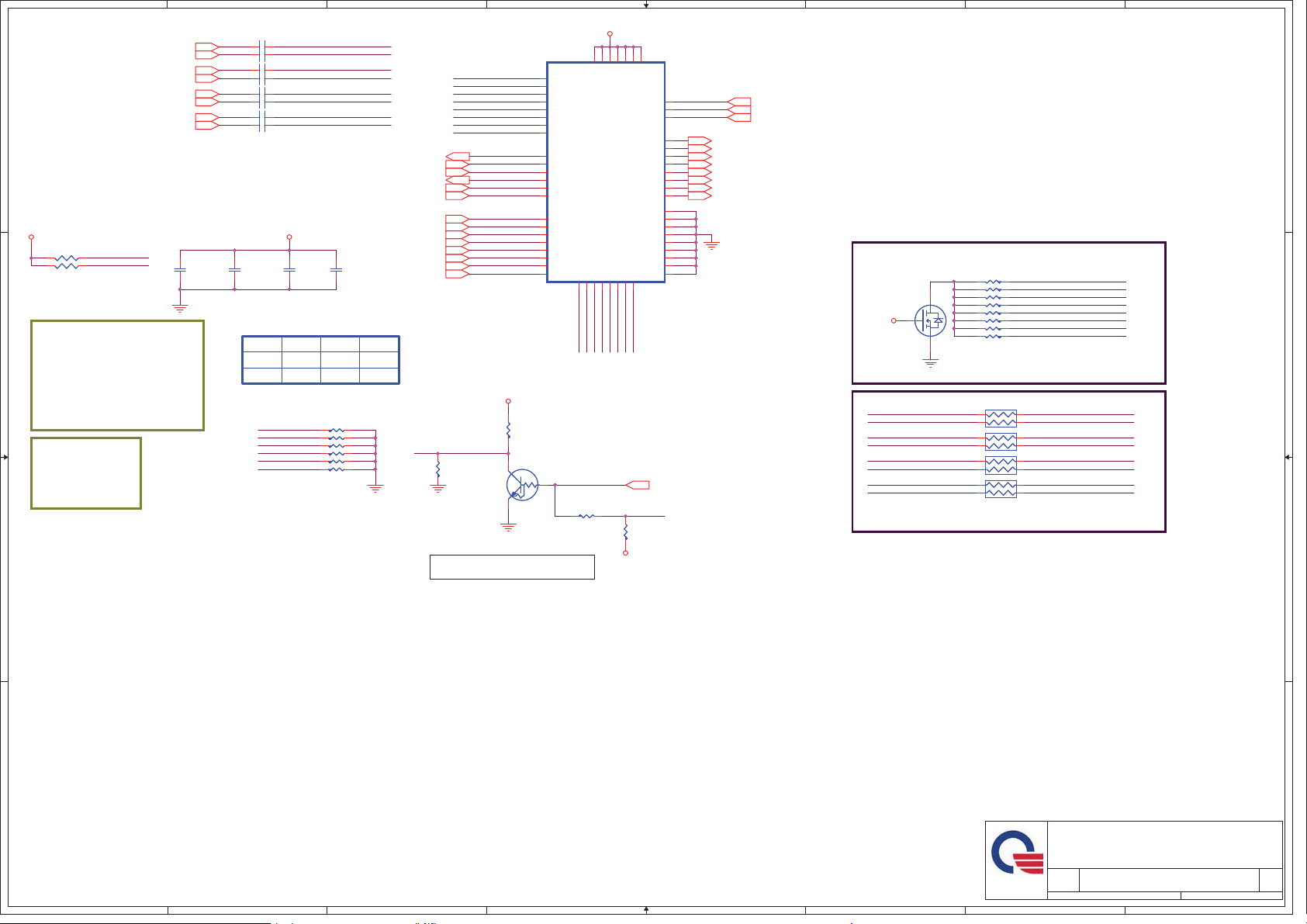
Task: Click the rightmost capacitor in the capacitor bank
Action: (336, 270)
